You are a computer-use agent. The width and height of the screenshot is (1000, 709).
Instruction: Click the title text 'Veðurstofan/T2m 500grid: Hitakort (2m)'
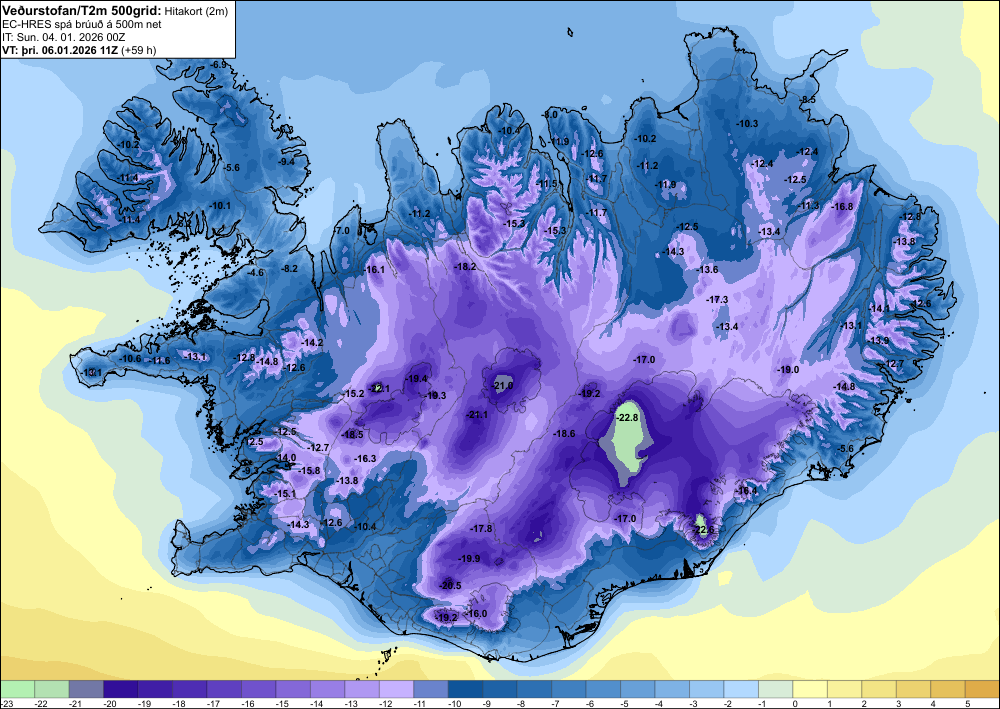tap(114, 10)
